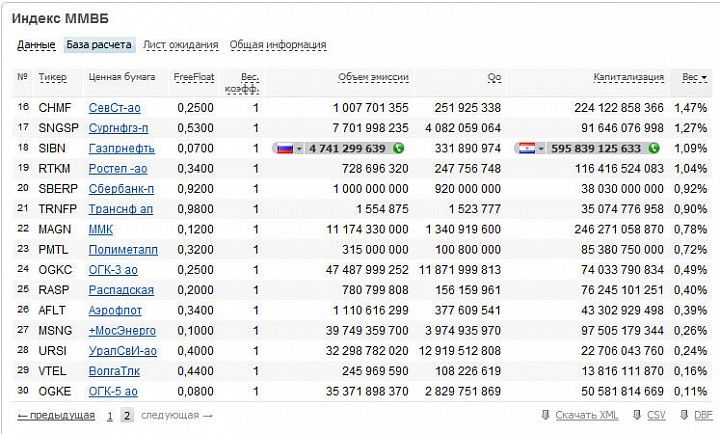Click the capitalization value 13 816 111 870
This screenshot has height=434, width=720.
[x=622, y=371]
